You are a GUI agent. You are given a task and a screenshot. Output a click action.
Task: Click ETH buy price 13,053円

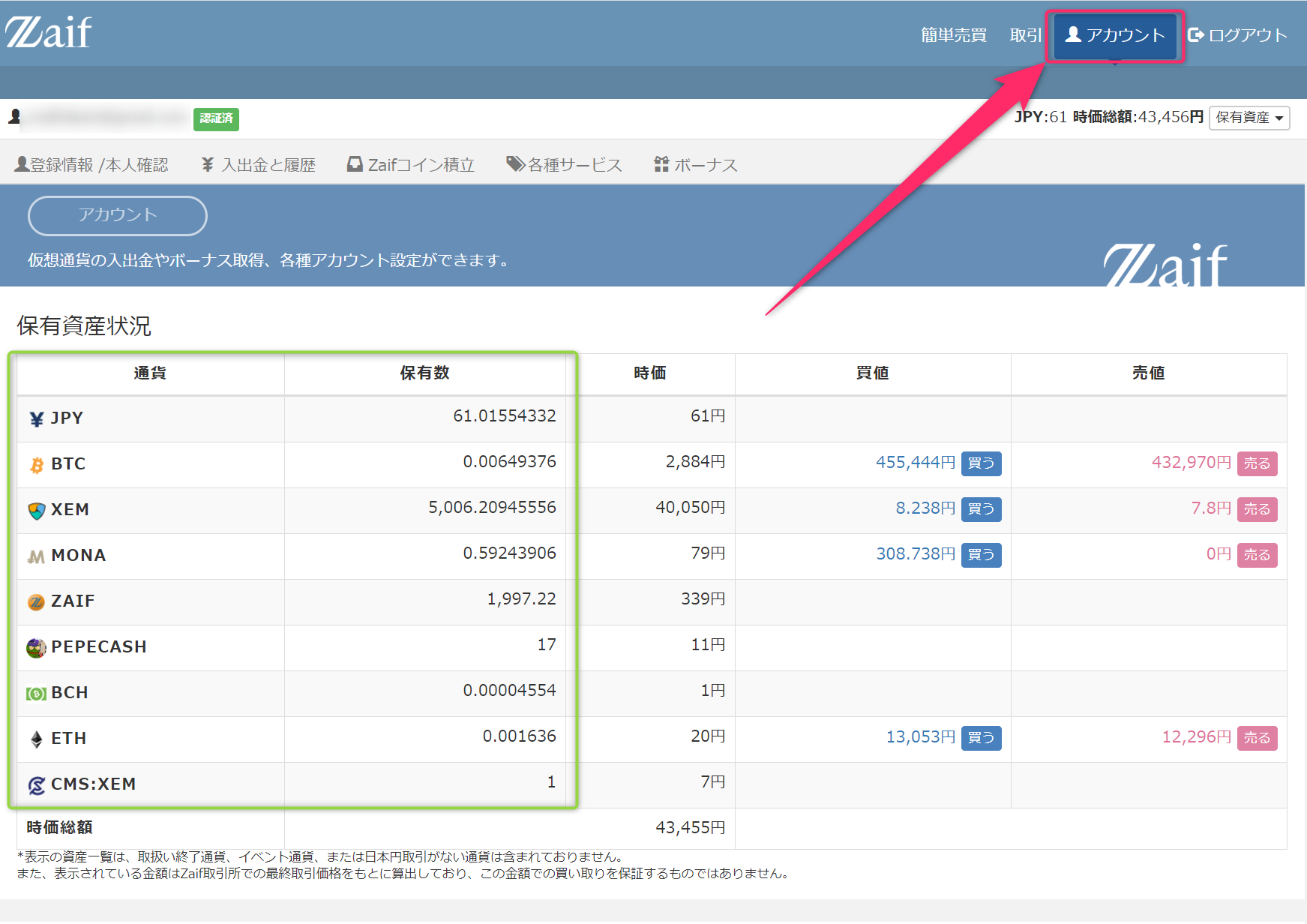coord(921,737)
